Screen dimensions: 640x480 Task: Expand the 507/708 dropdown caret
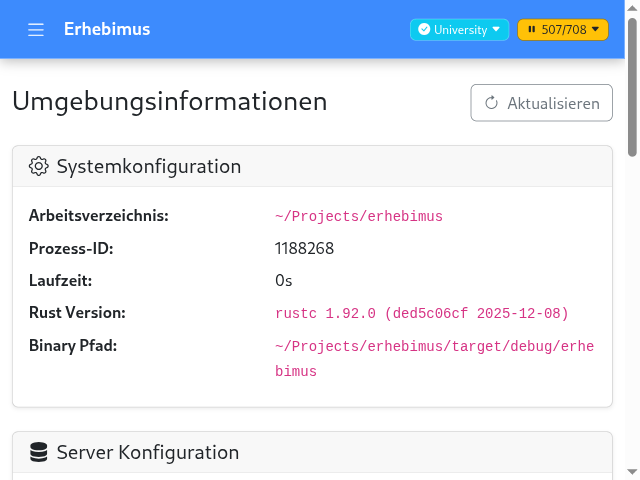[x=596, y=30]
